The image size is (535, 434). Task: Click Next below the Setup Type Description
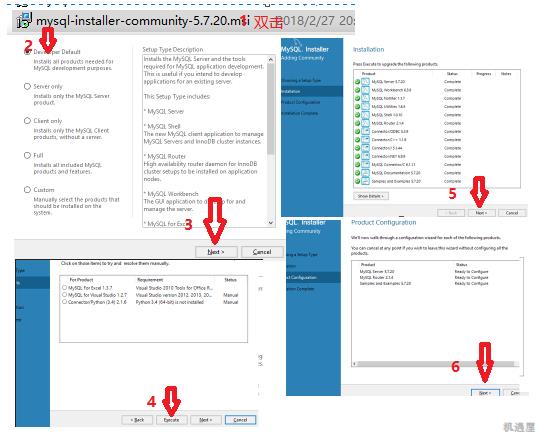click(216, 252)
